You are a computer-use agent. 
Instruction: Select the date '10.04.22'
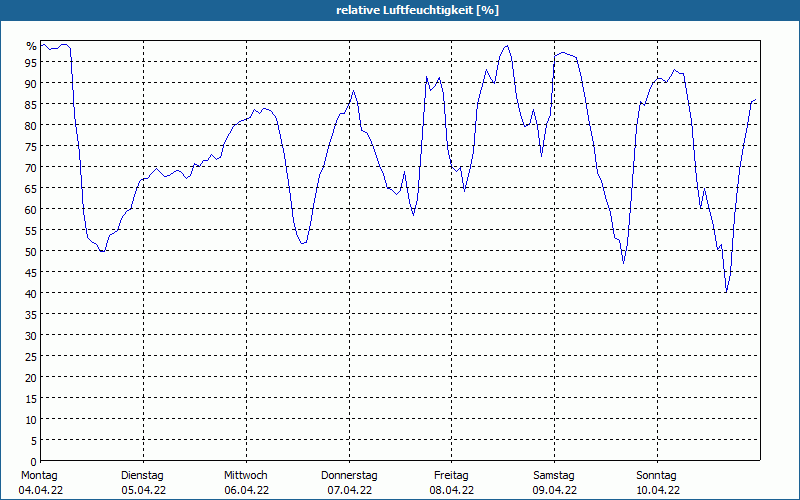[657, 490]
